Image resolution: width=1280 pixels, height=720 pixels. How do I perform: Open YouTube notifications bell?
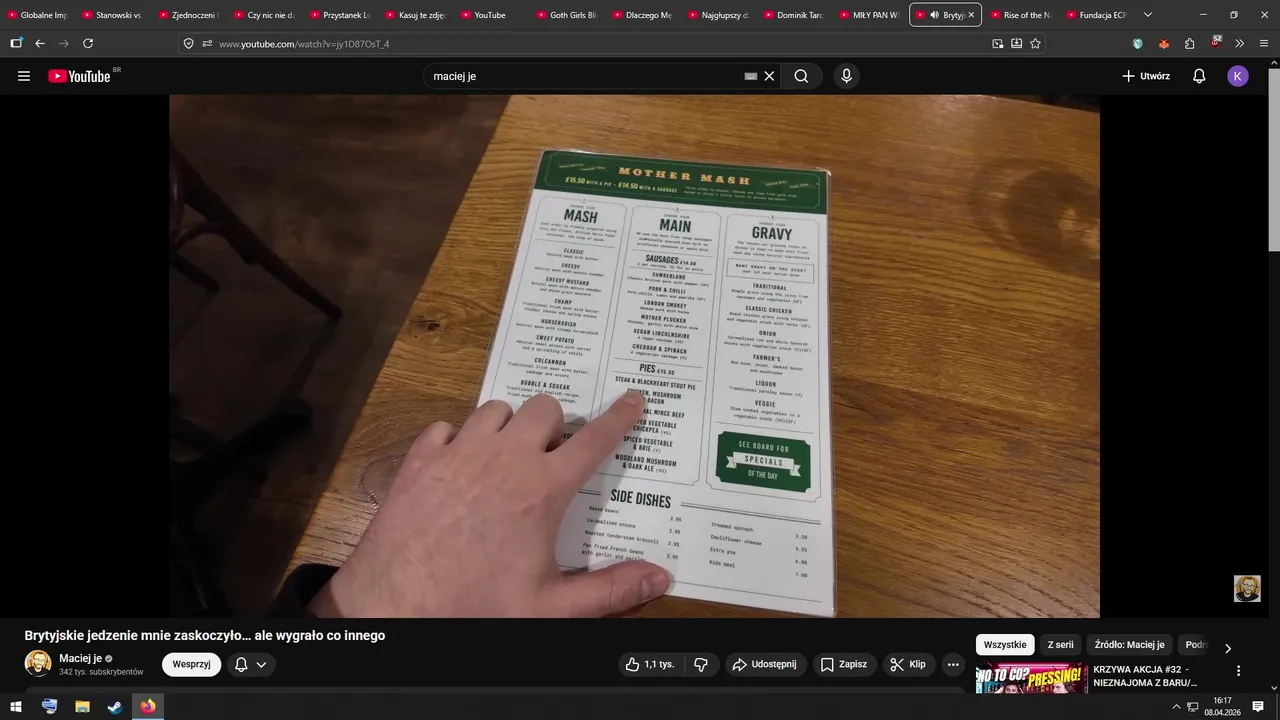pos(1199,76)
